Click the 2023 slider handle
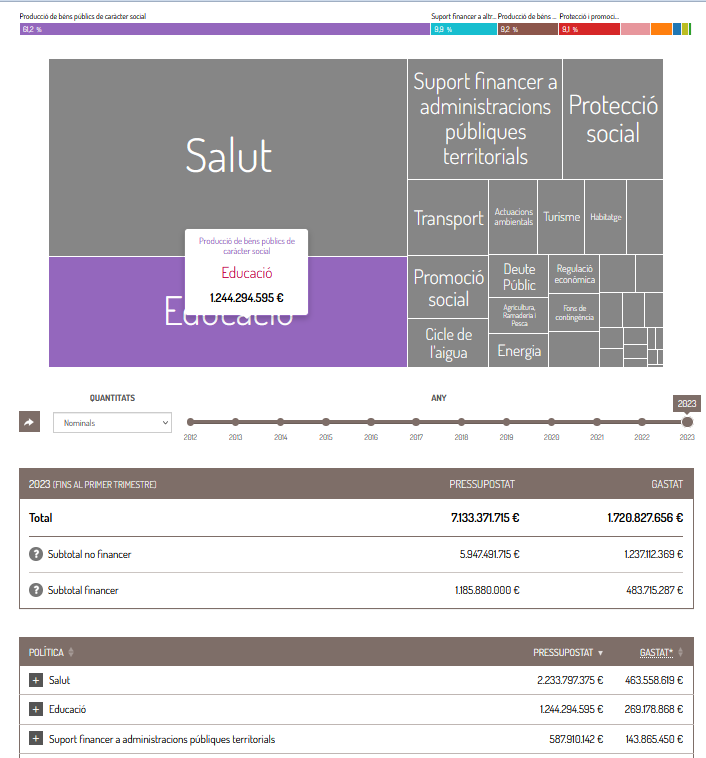This screenshot has width=706, height=758. 687,422
